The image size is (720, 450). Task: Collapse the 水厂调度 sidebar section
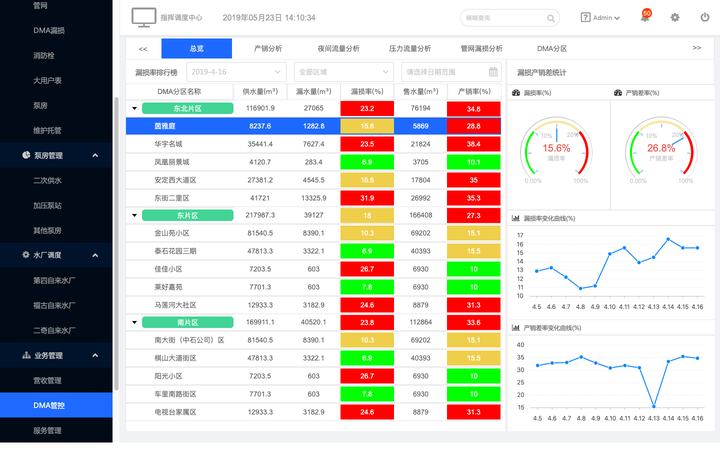tap(95, 255)
